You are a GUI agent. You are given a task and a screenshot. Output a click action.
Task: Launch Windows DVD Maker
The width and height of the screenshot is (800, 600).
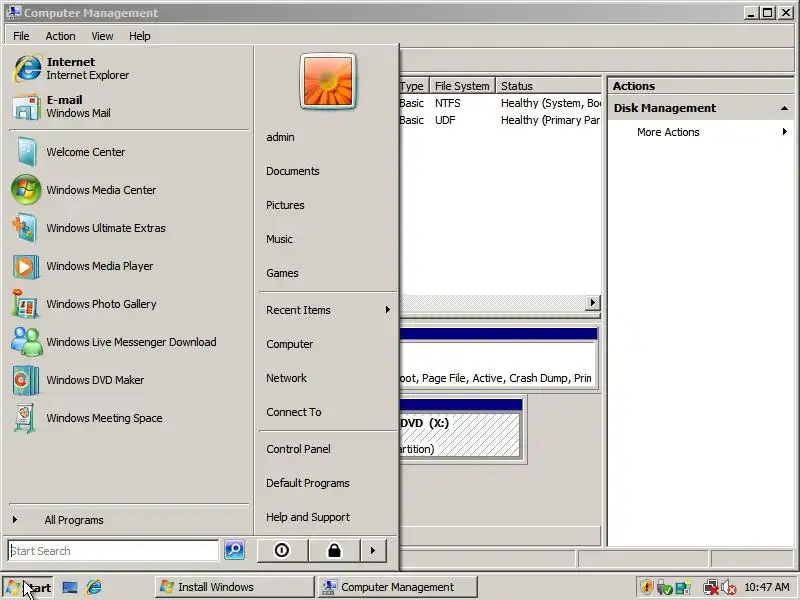pyautogui.click(x=128, y=380)
